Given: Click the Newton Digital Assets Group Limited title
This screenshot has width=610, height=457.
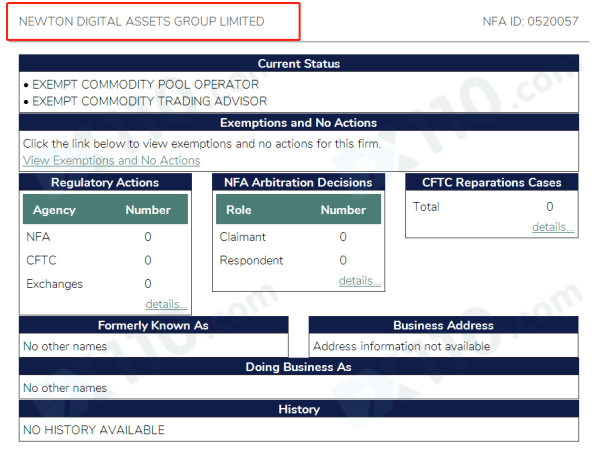Looking at the screenshot, I should pyautogui.click(x=142, y=21).
